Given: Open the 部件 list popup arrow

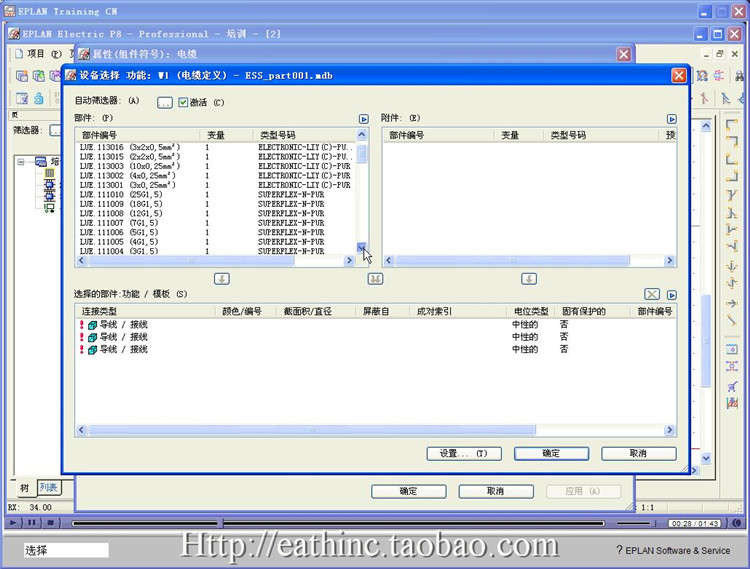Looking at the screenshot, I should point(364,119).
